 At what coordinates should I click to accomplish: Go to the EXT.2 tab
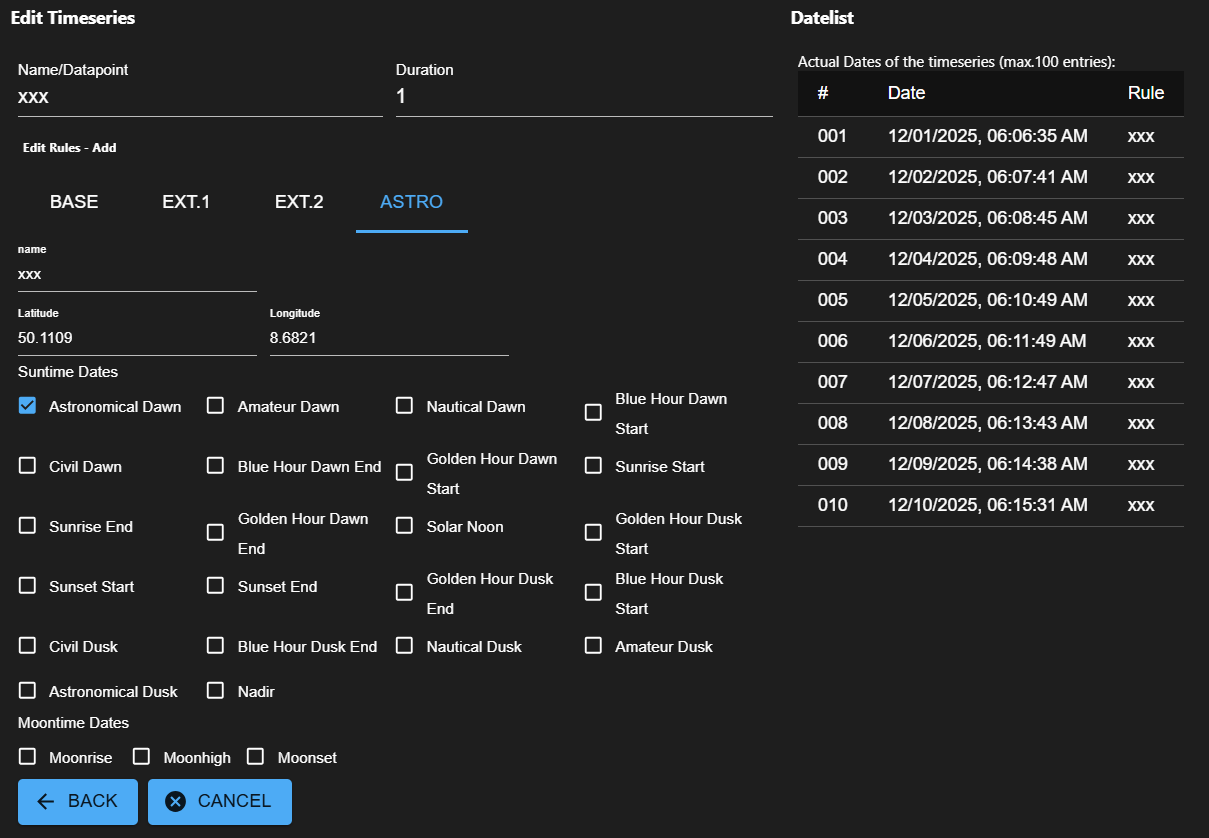[x=299, y=202]
